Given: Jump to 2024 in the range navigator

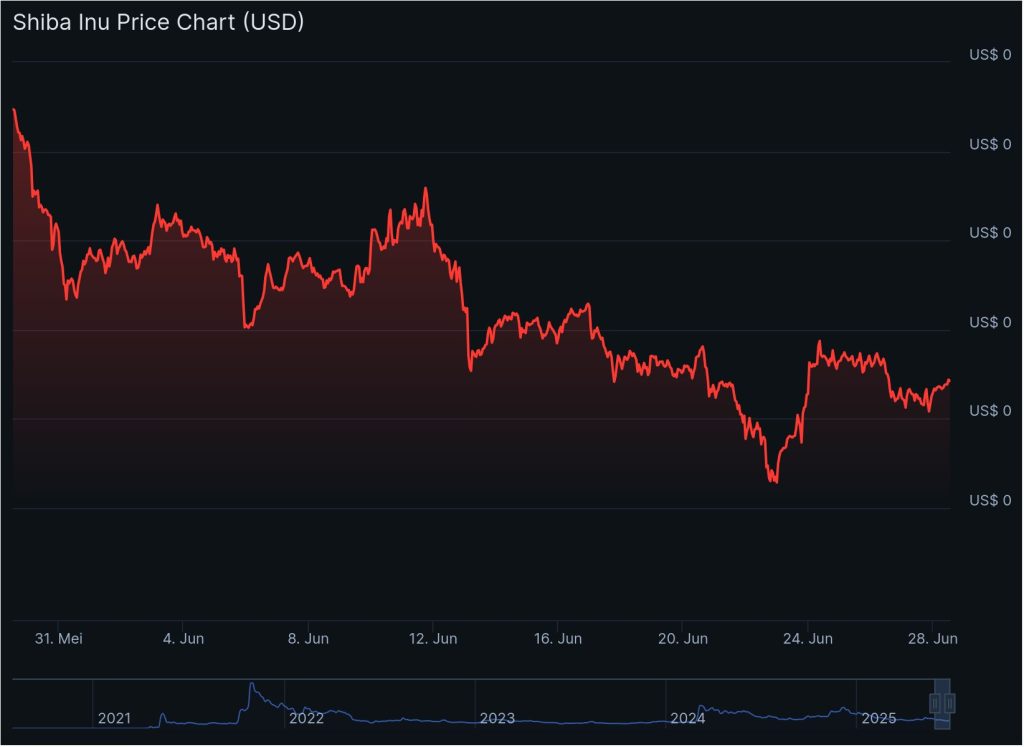Looking at the screenshot, I should click(688, 719).
